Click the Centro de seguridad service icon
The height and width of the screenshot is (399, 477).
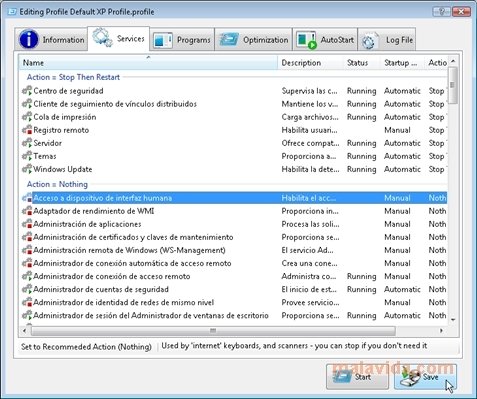(27, 91)
